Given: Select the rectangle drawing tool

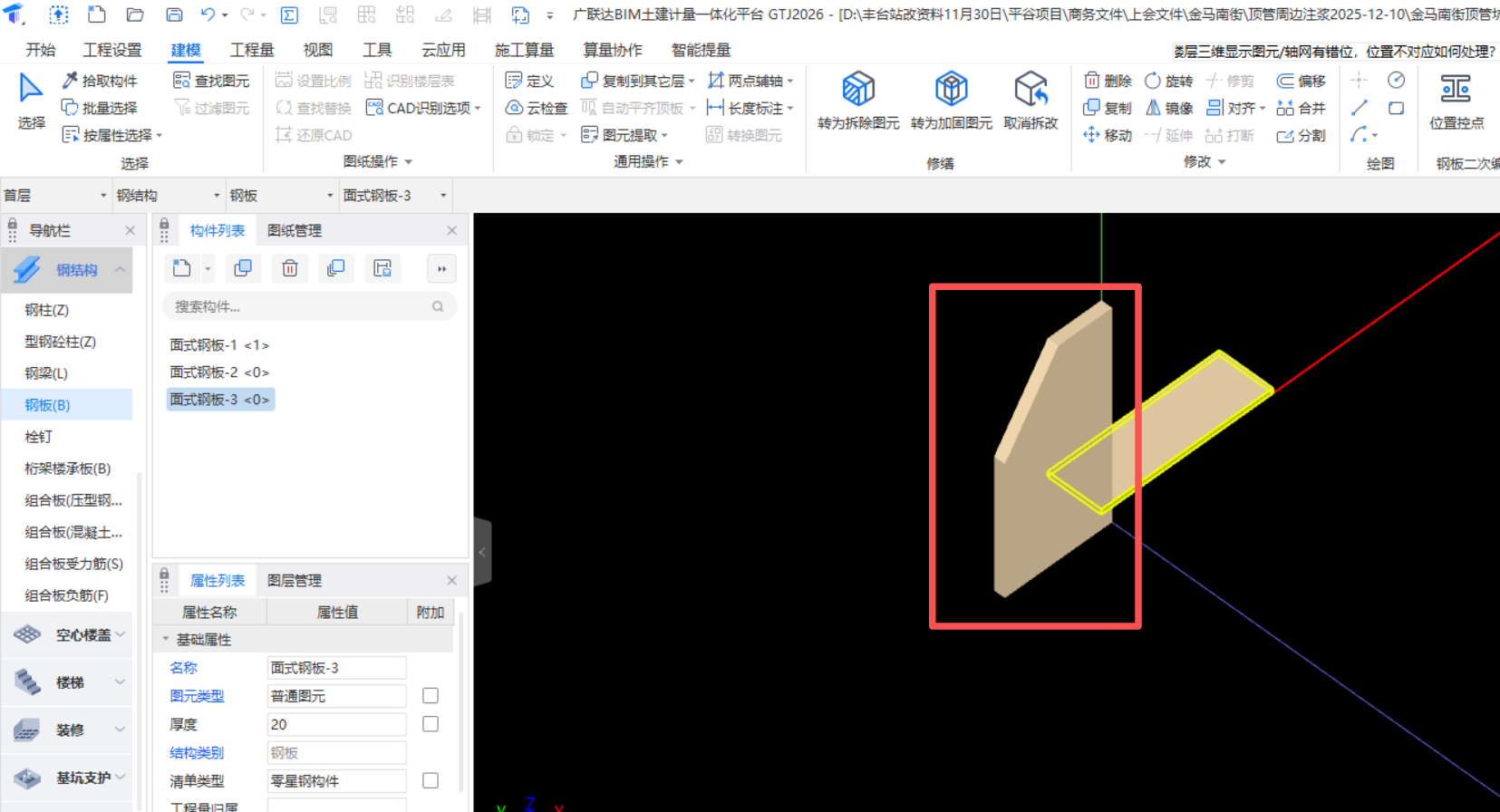Looking at the screenshot, I should (x=1396, y=108).
